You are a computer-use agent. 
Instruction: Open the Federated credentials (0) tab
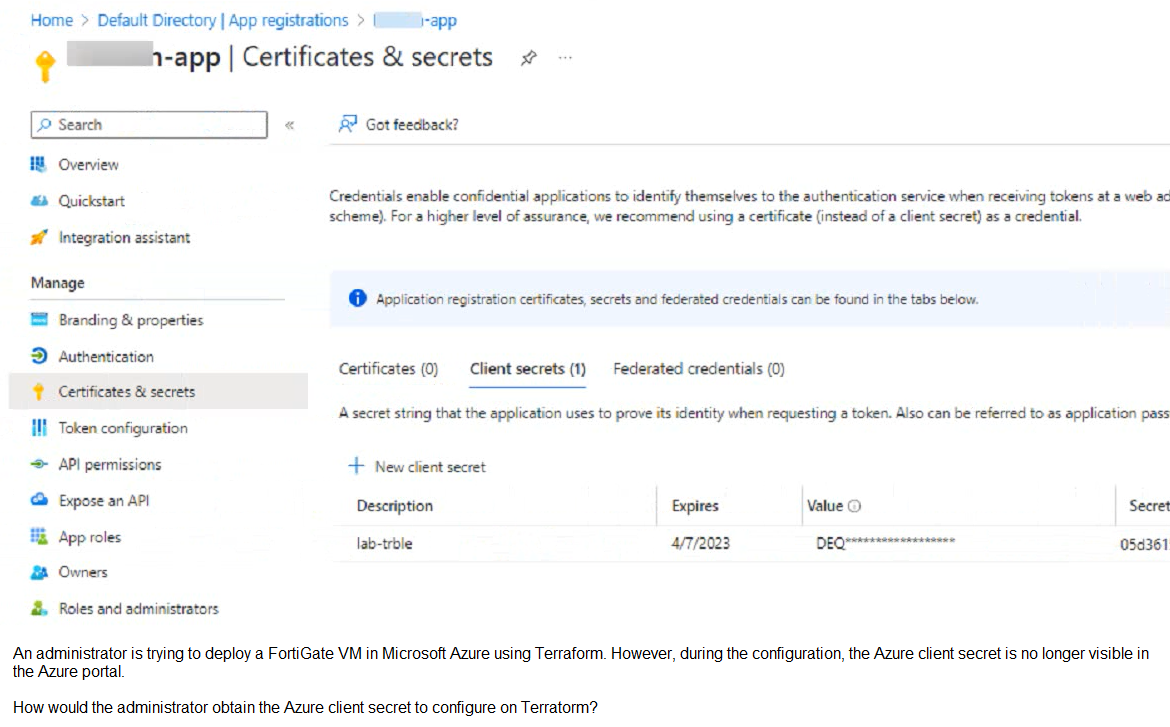tap(698, 369)
